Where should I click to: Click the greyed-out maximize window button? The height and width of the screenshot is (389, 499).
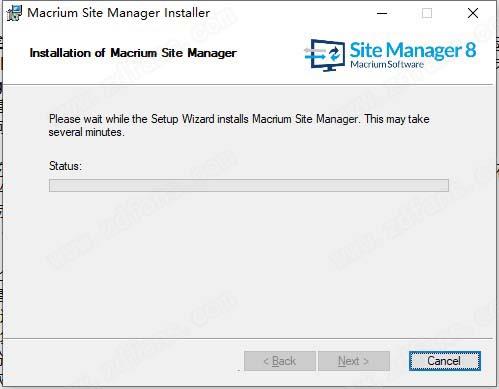pos(427,13)
